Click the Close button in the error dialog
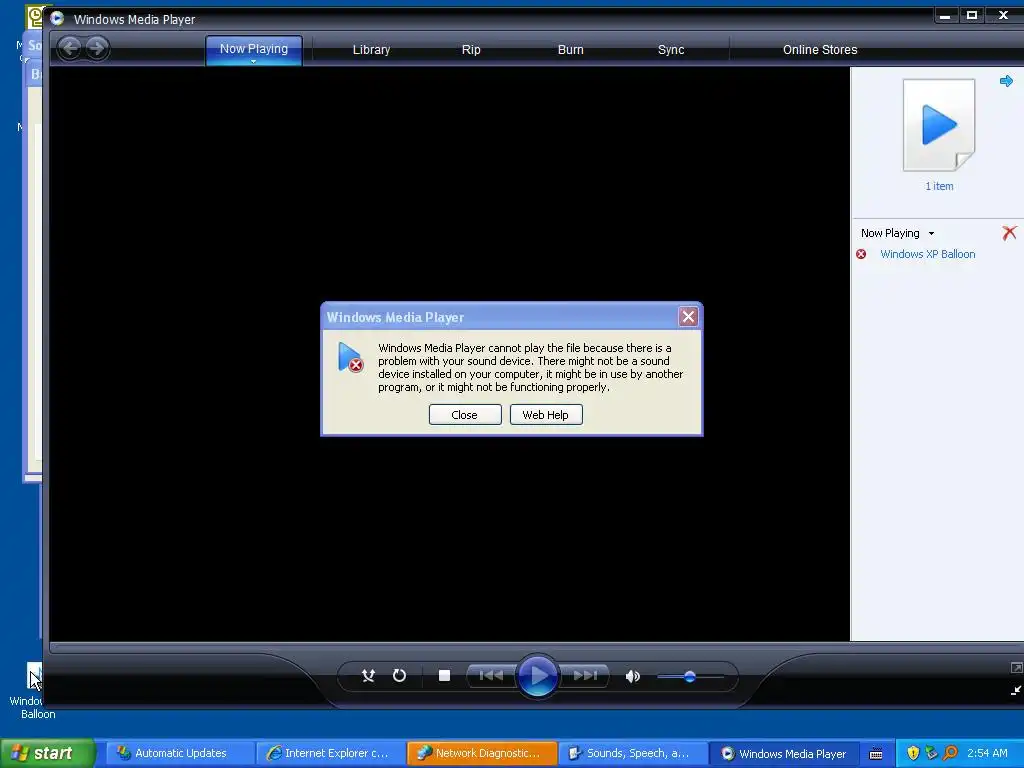The image size is (1024, 768). (x=465, y=415)
